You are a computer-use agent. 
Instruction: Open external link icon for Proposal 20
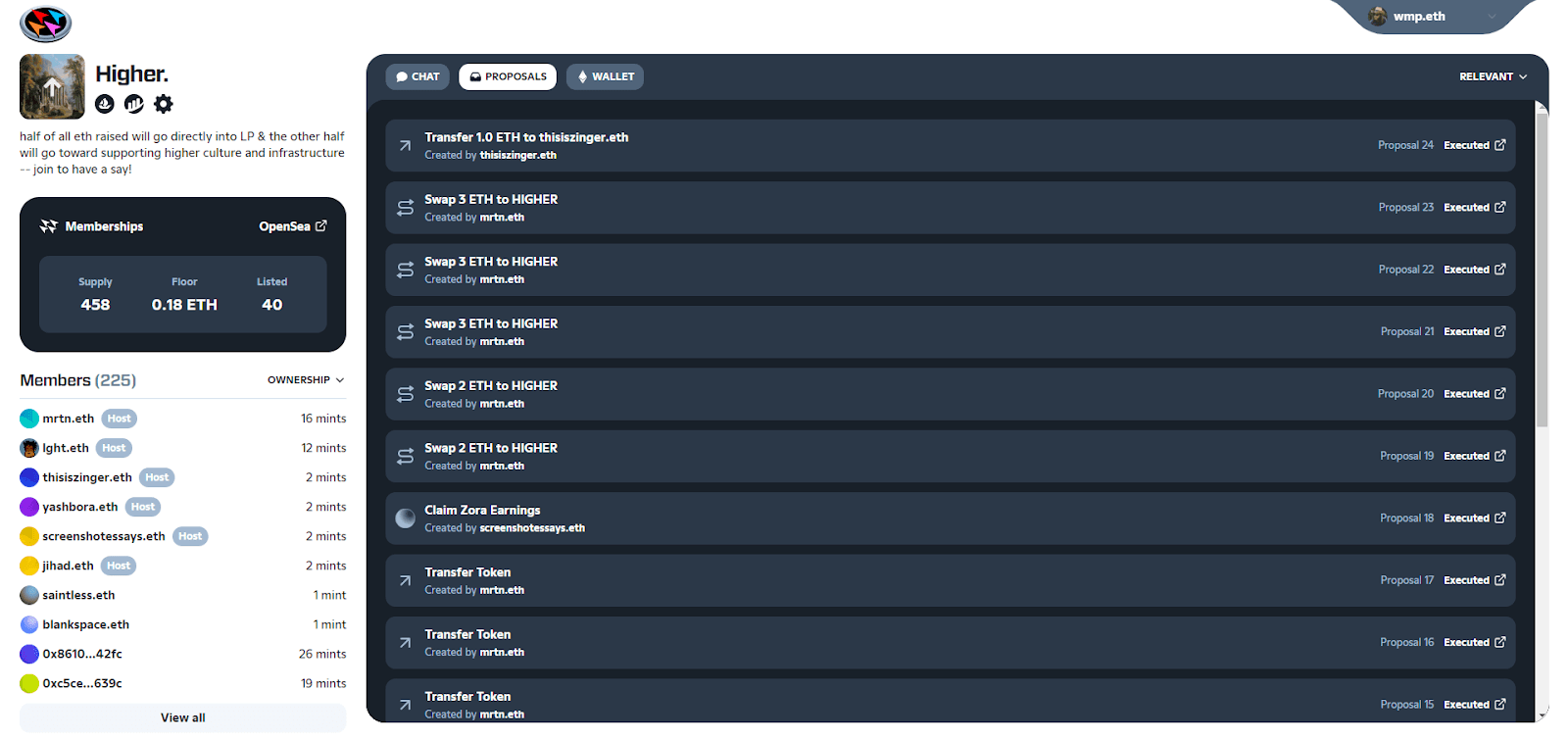pyautogui.click(x=1500, y=394)
